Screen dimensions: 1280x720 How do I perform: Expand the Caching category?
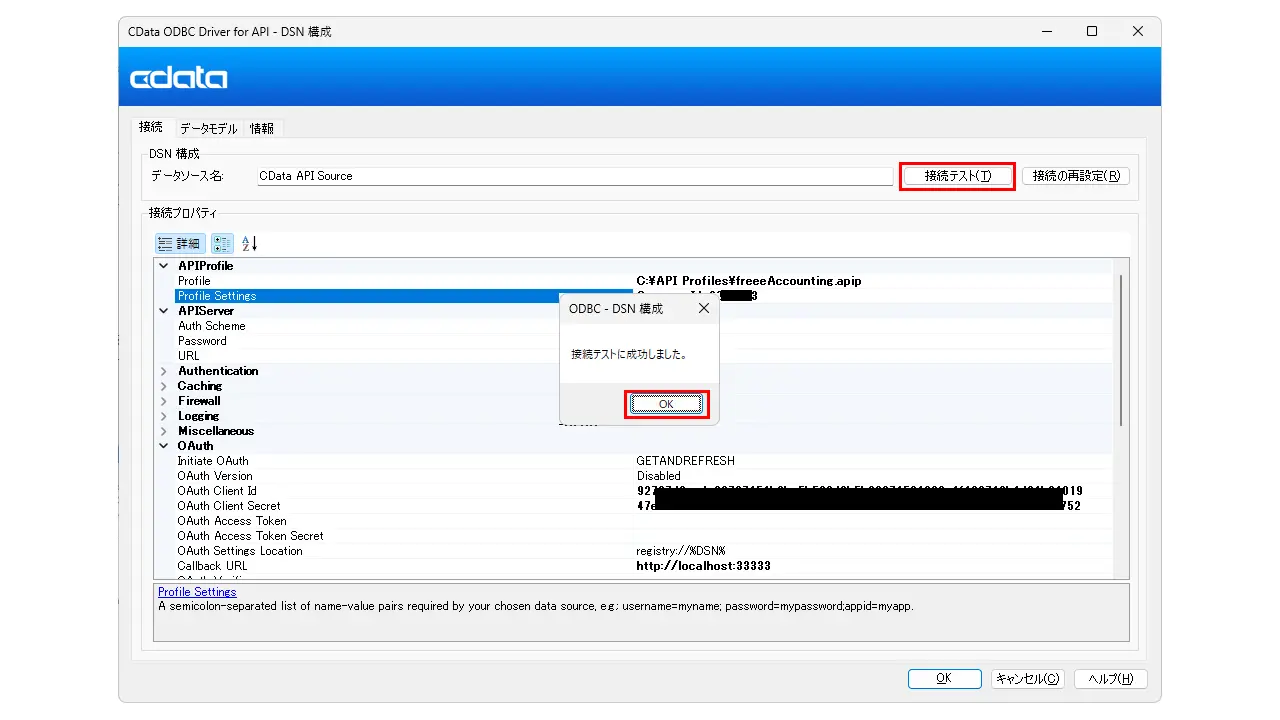coord(164,386)
